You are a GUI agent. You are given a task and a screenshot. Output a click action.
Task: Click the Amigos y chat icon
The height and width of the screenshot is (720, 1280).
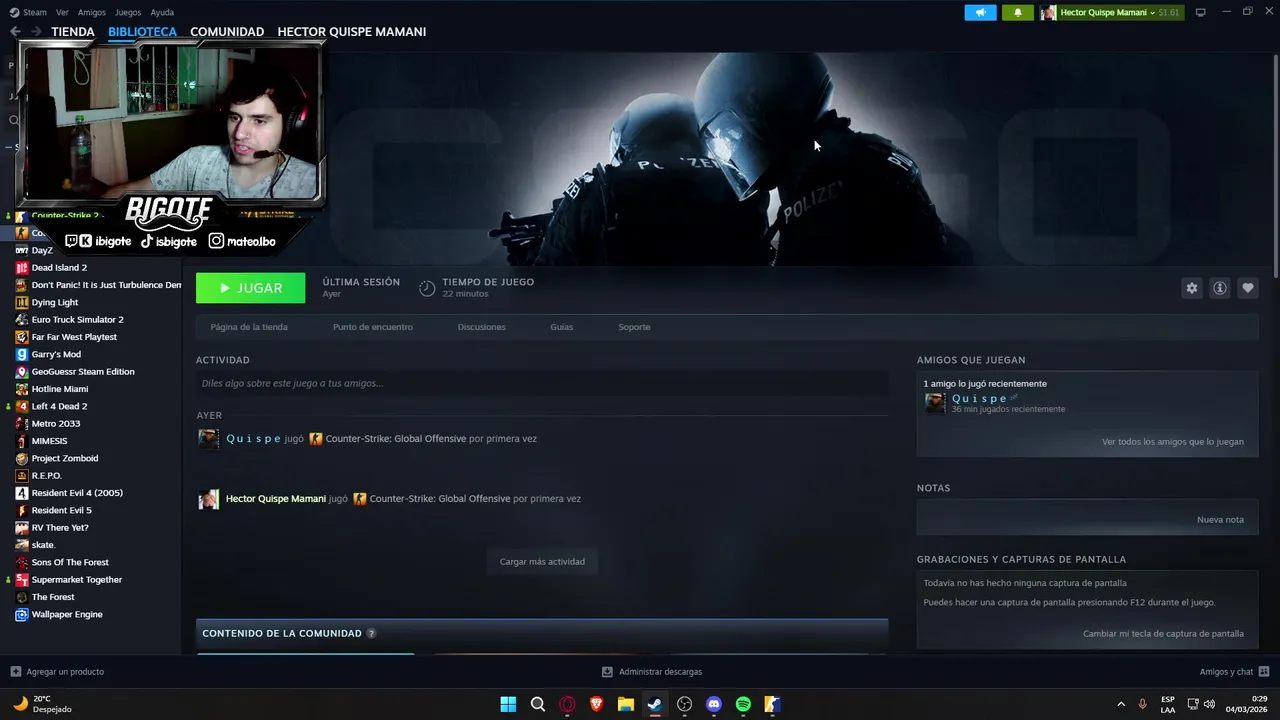coord(1264,672)
